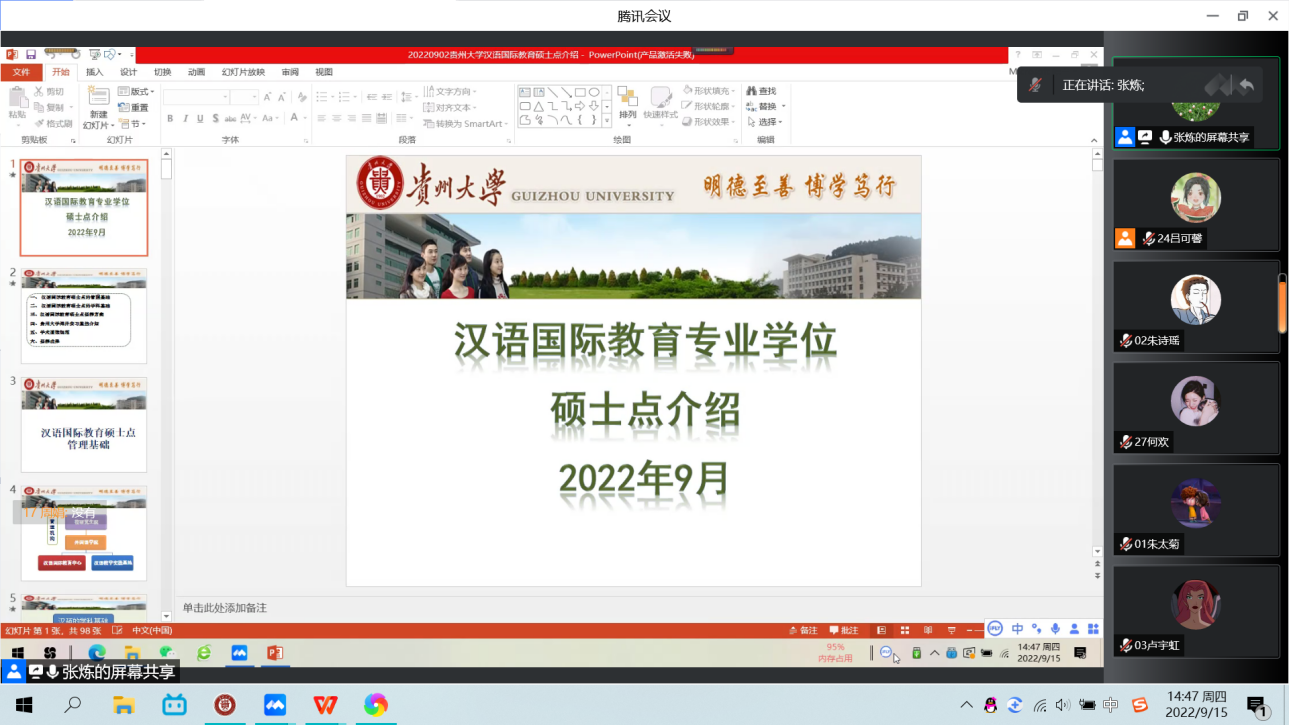The image size is (1289, 725).
Task: Open the font name combo box
Action: 195,97
